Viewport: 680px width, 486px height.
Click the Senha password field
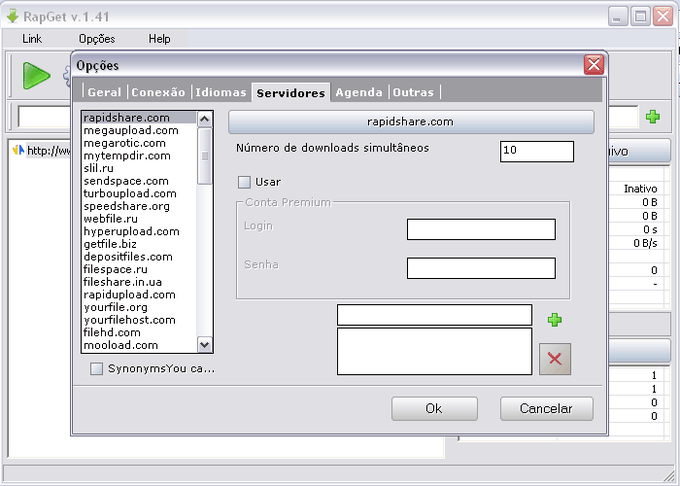click(481, 268)
